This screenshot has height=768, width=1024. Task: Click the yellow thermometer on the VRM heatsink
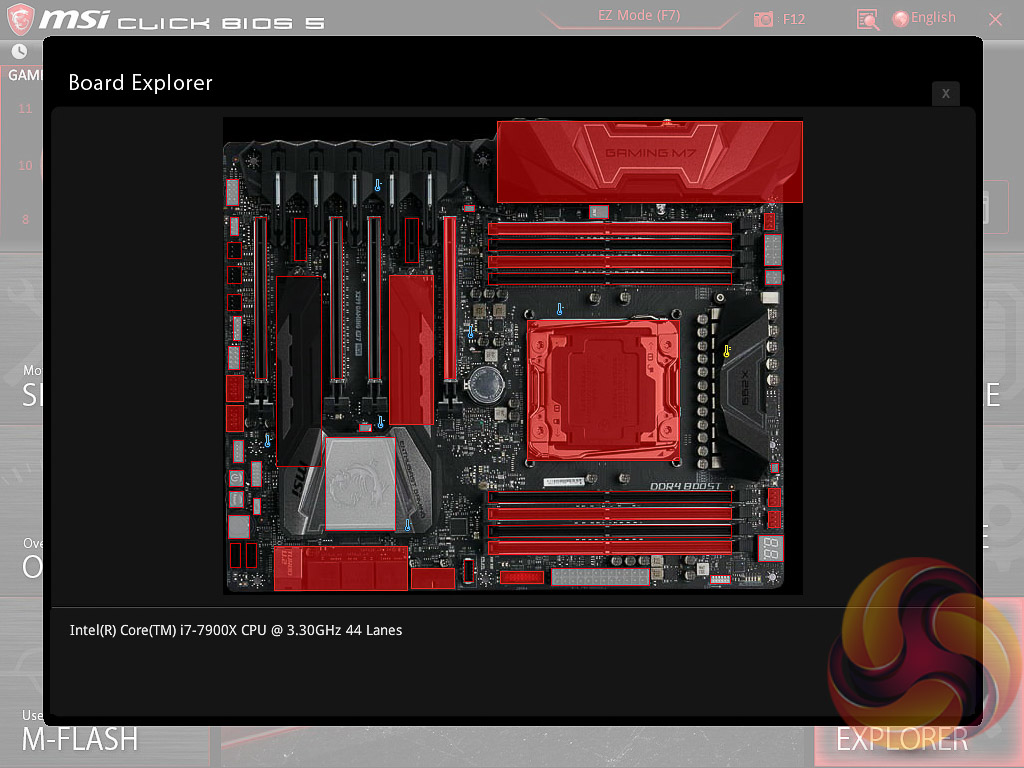pyautogui.click(x=727, y=351)
